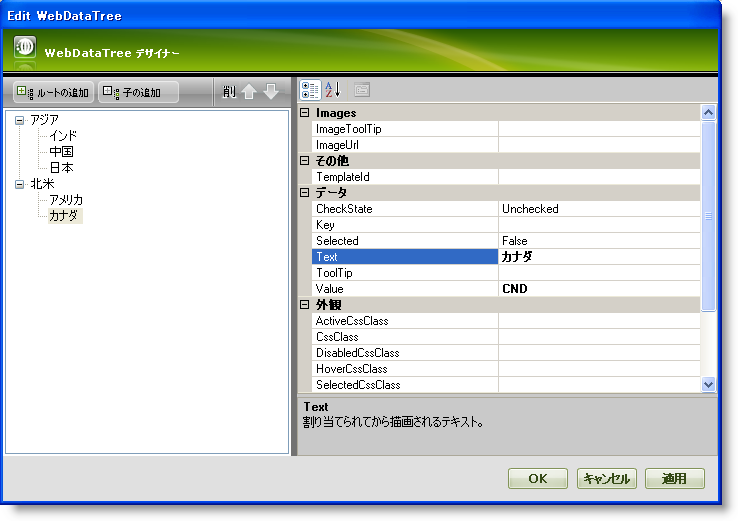Select the CssClass property name
The image size is (738, 521).
pos(405,337)
